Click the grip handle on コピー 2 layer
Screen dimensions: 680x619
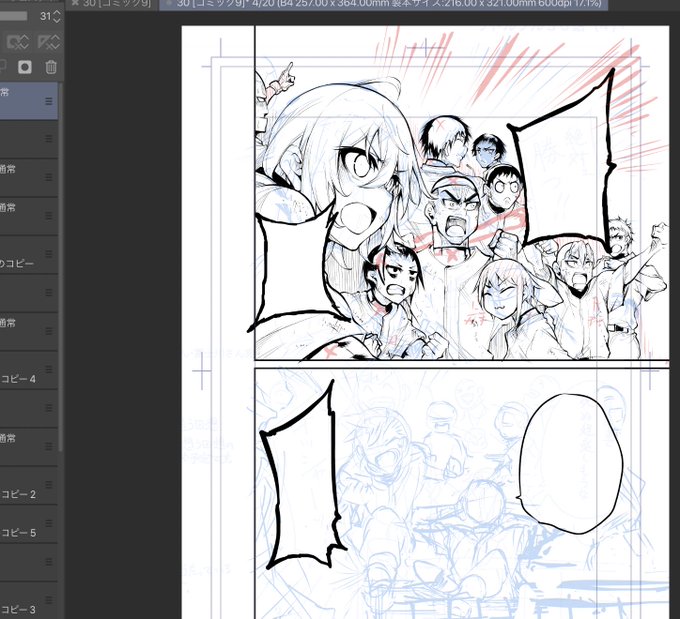click(49, 485)
